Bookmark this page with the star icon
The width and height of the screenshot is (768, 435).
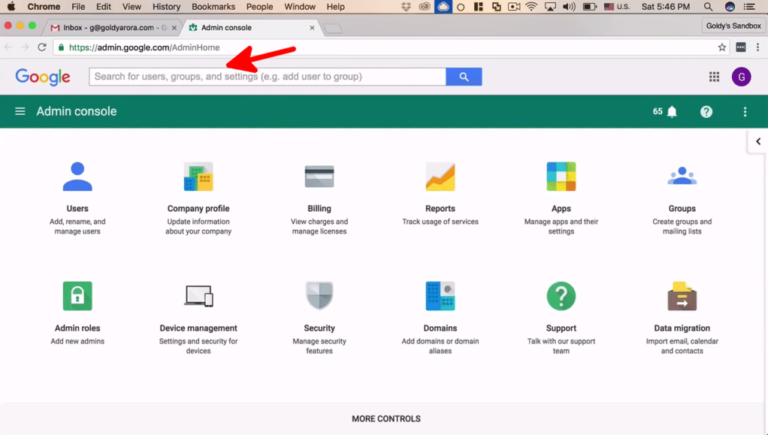pos(722,48)
